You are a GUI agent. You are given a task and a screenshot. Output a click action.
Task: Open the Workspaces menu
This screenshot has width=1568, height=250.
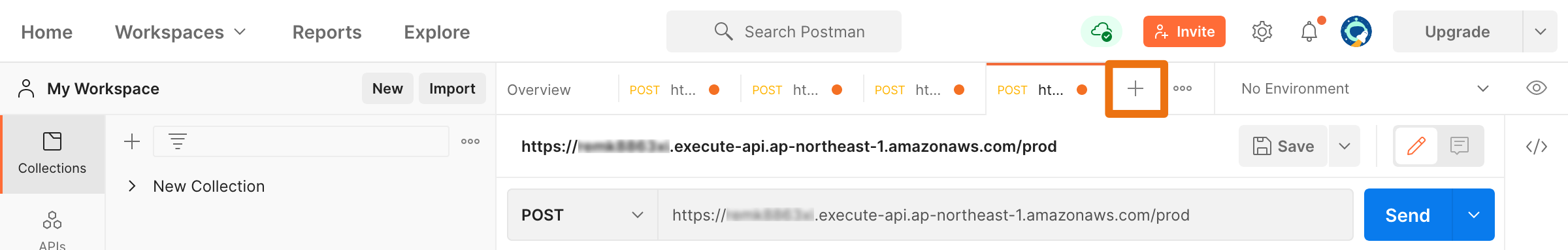[x=180, y=32]
